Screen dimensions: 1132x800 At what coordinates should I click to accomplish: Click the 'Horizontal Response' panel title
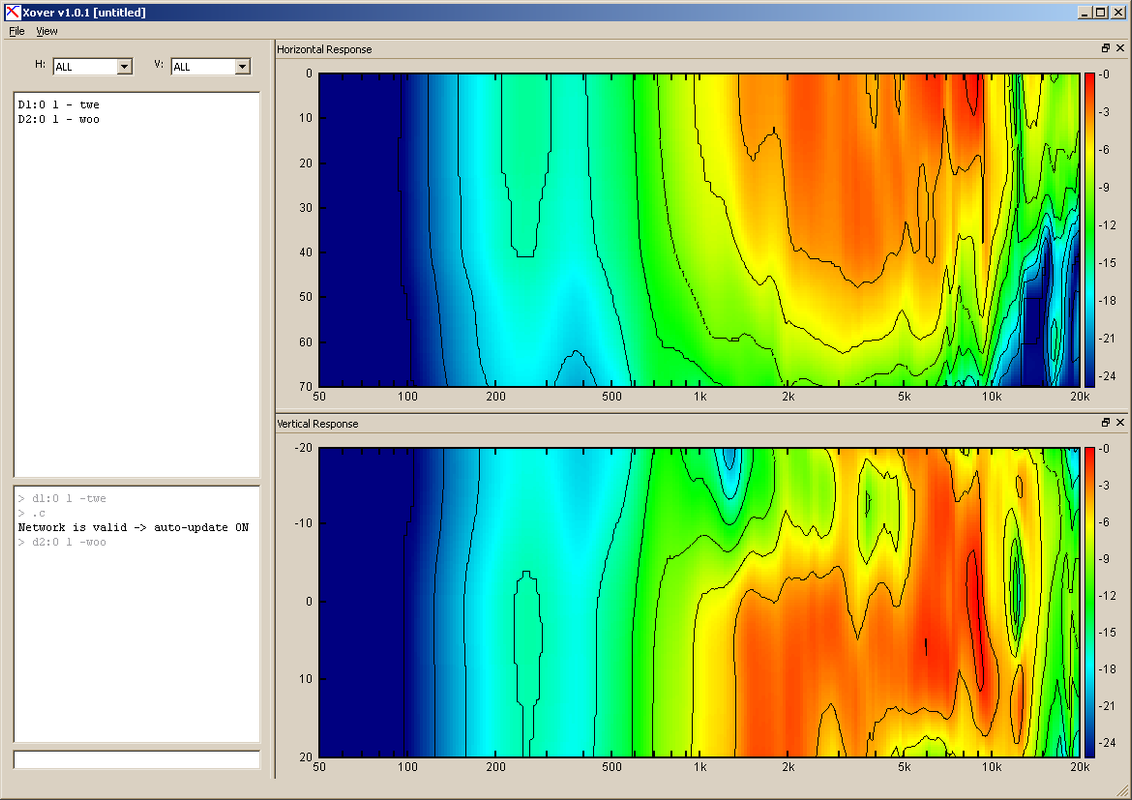pos(324,49)
